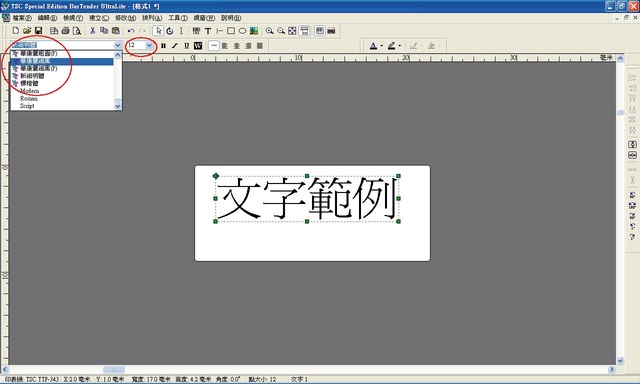Cut the selection with the scissors icon
This screenshot has width=640, height=384.
click(93, 31)
